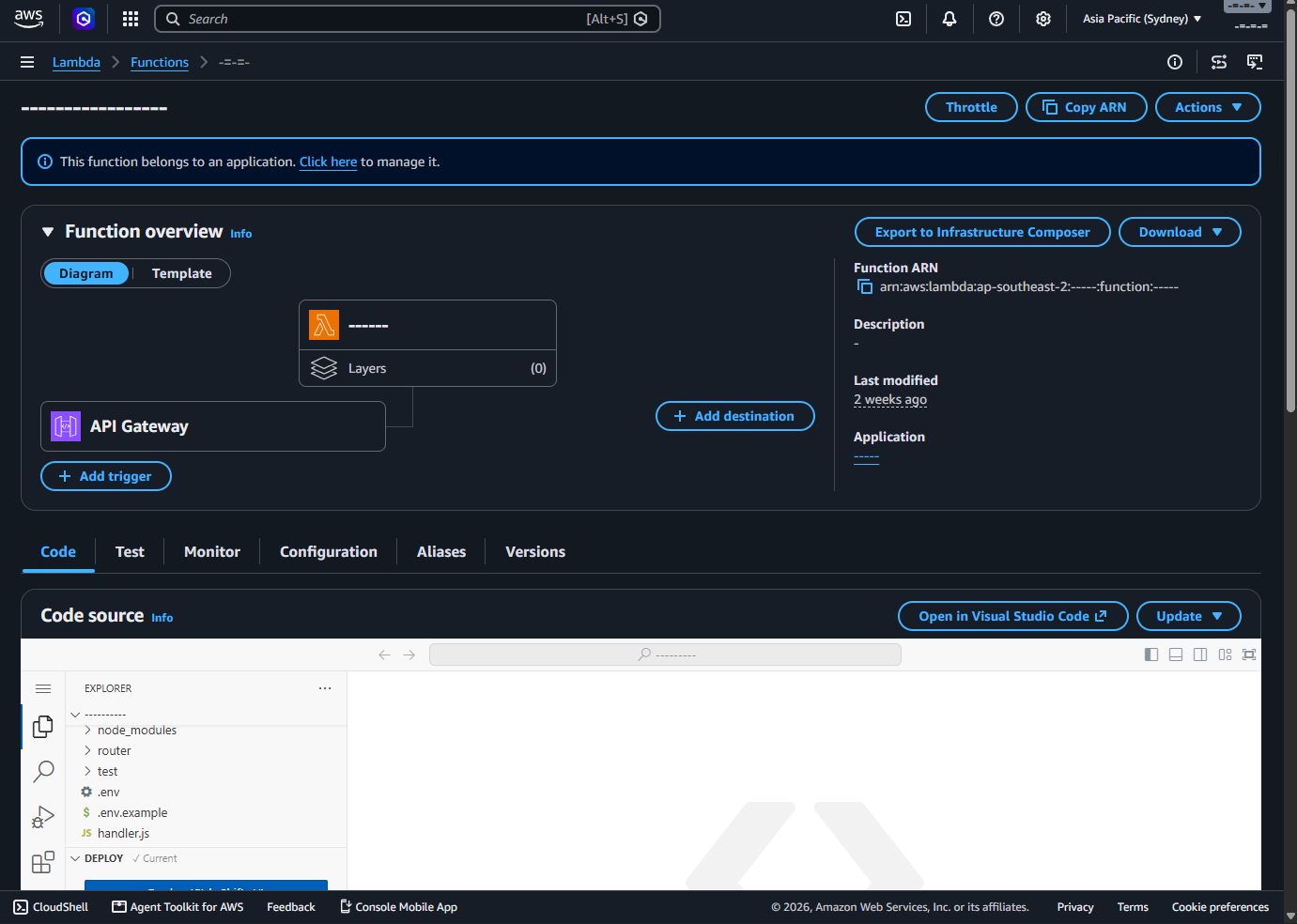
Task: Toggle the primary side bar layout icon
Action: click(1151, 654)
